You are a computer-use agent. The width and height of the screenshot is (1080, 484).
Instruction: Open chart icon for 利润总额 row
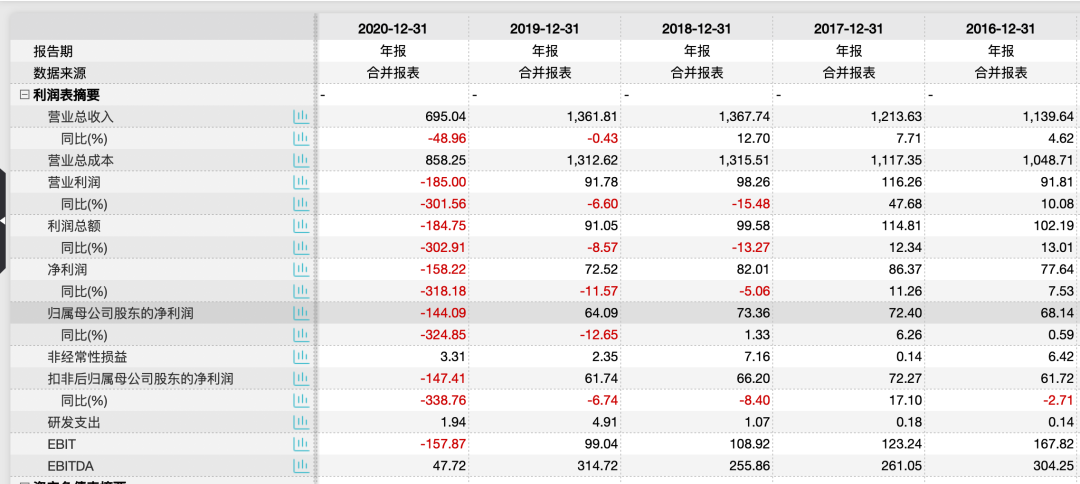pos(300,226)
